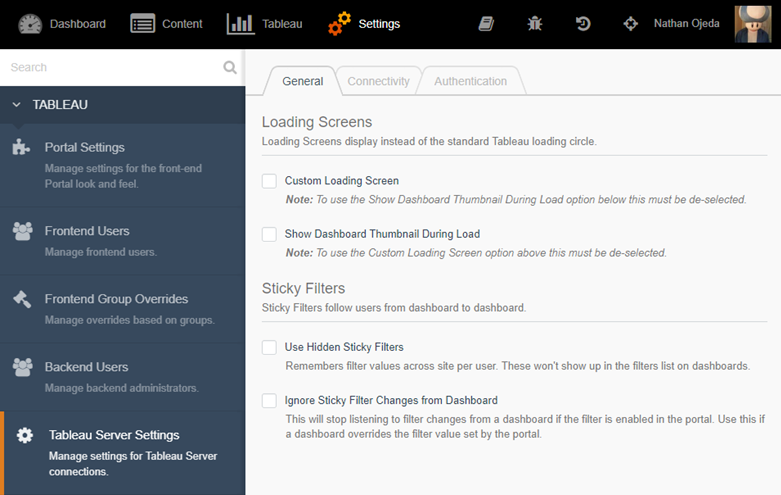Click the Tableau bar chart icon

tap(240, 24)
